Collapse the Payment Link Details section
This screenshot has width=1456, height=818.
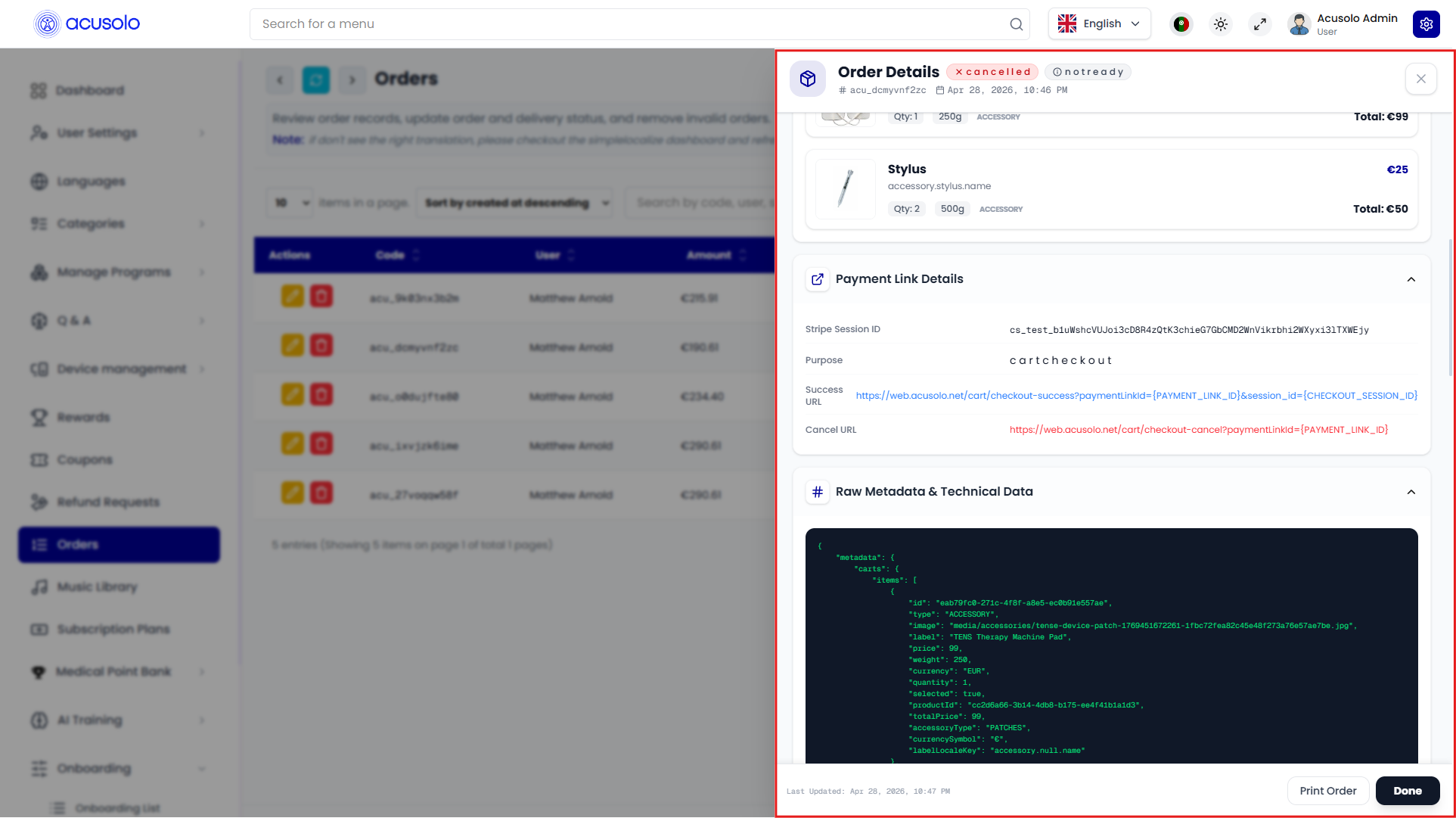coord(1411,279)
